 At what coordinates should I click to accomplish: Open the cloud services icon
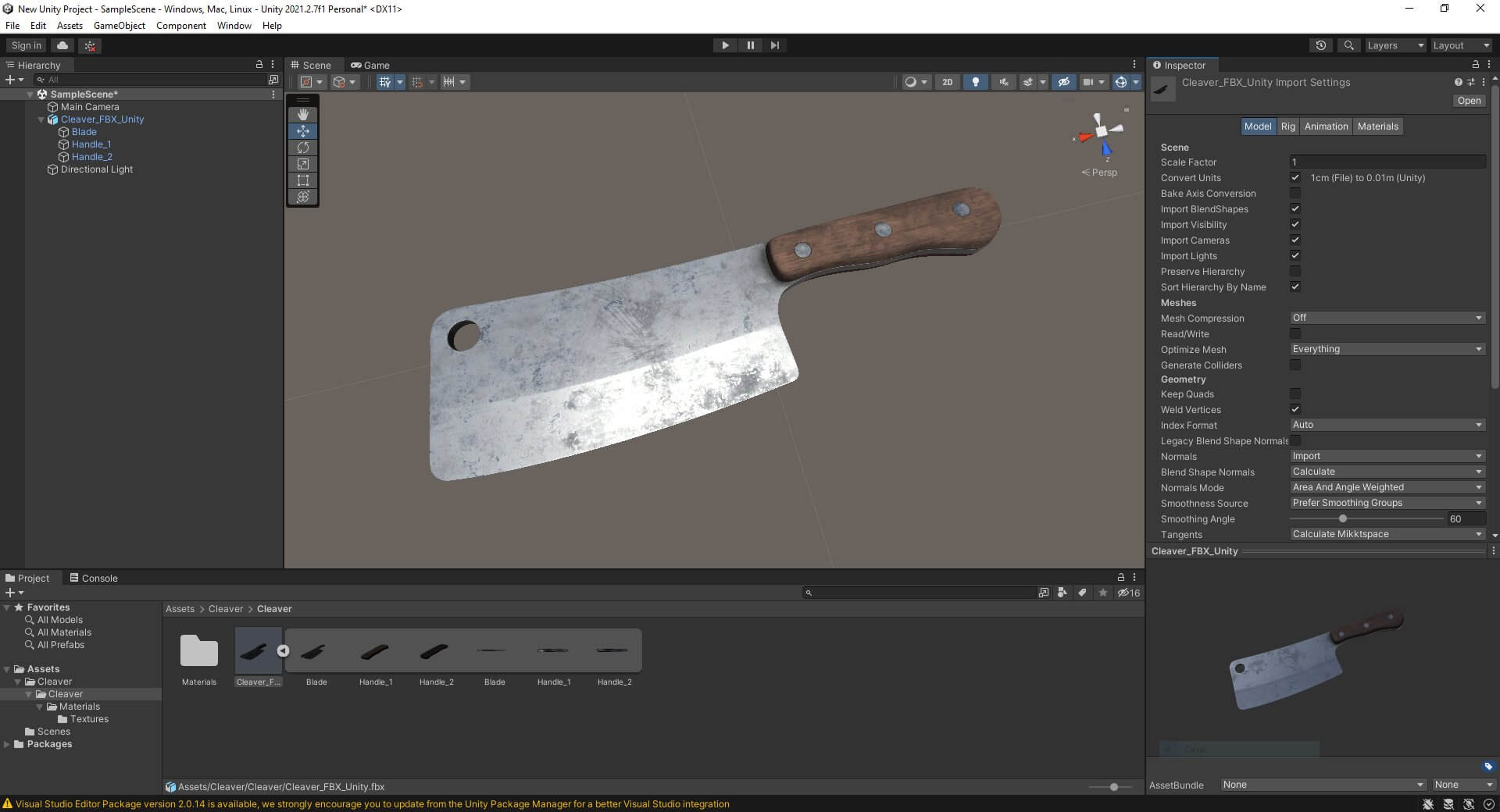(63, 45)
